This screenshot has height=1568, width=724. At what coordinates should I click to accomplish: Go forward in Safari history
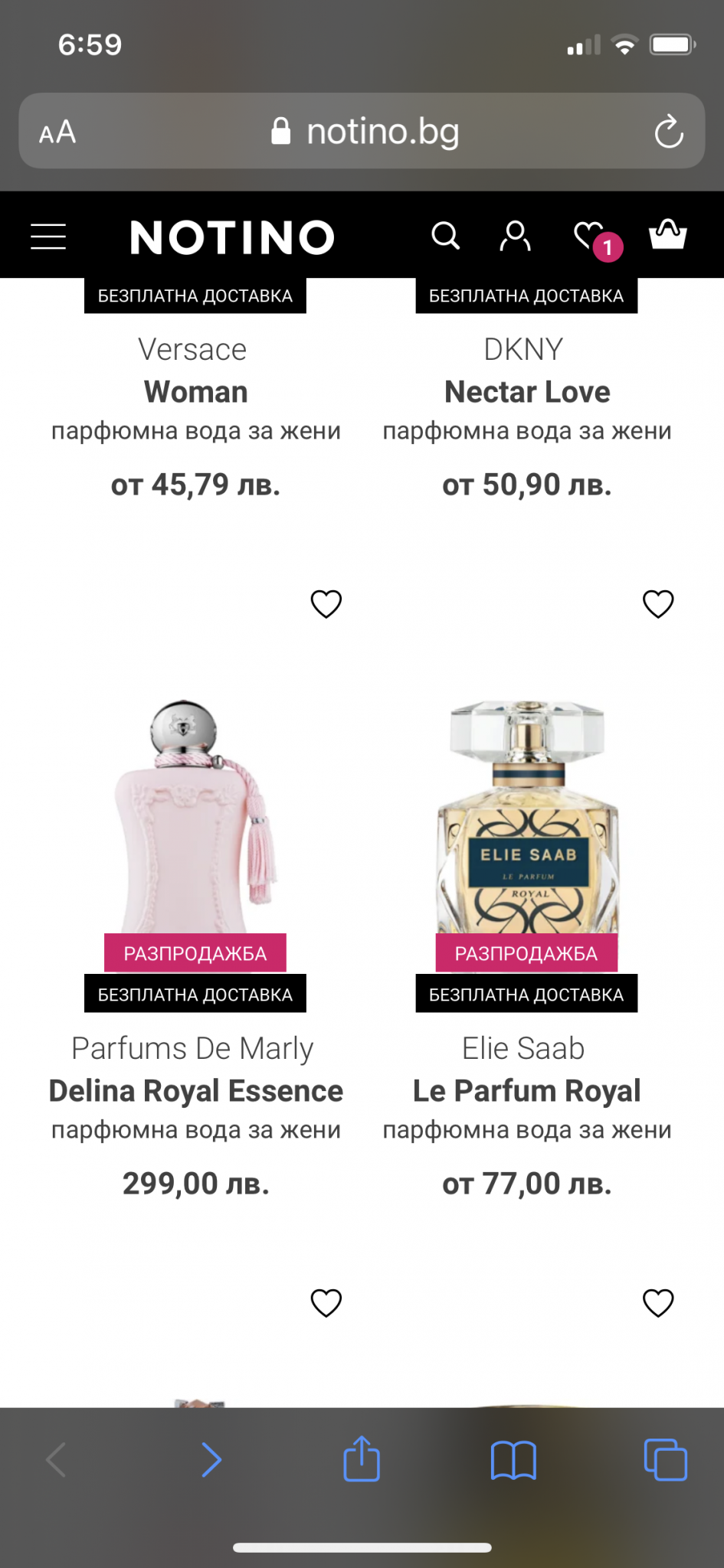coord(211,1460)
